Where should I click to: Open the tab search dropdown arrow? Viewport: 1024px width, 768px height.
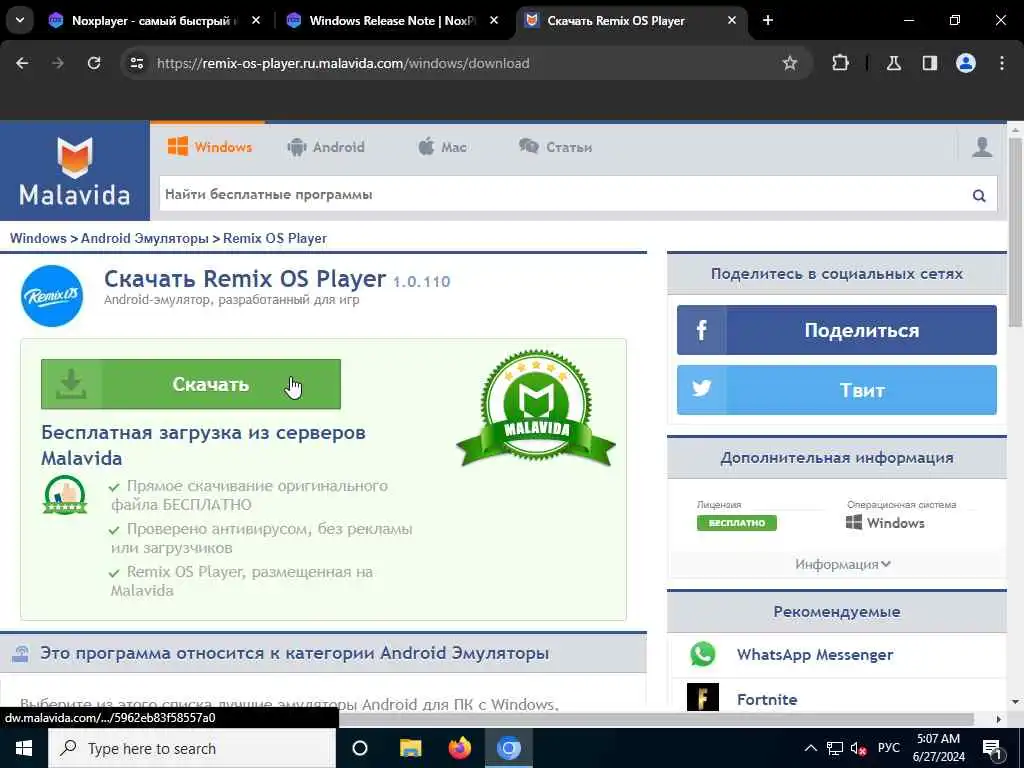tap(20, 20)
